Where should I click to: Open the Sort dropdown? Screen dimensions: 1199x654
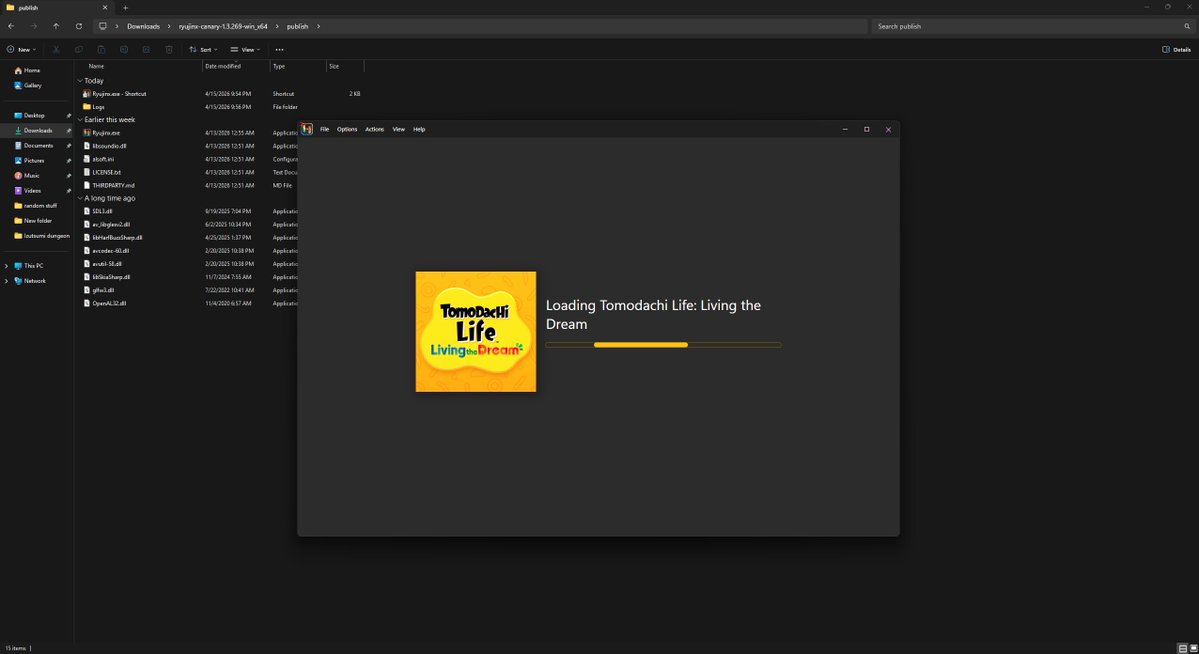[203, 49]
